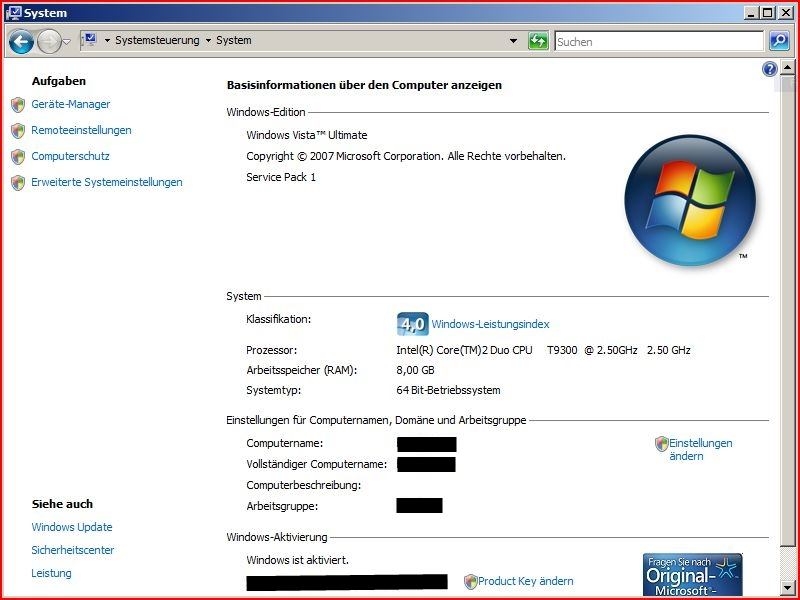Open Erweiterte Systemeinstellungen
The height and width of the screenshot is (600, 800).
pyautogui.click(x=107, y=182)
